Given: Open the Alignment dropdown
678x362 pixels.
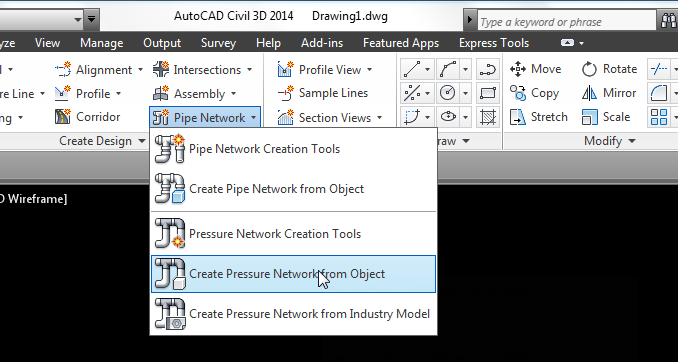Looking at the screenshot, I should [141, 70].
